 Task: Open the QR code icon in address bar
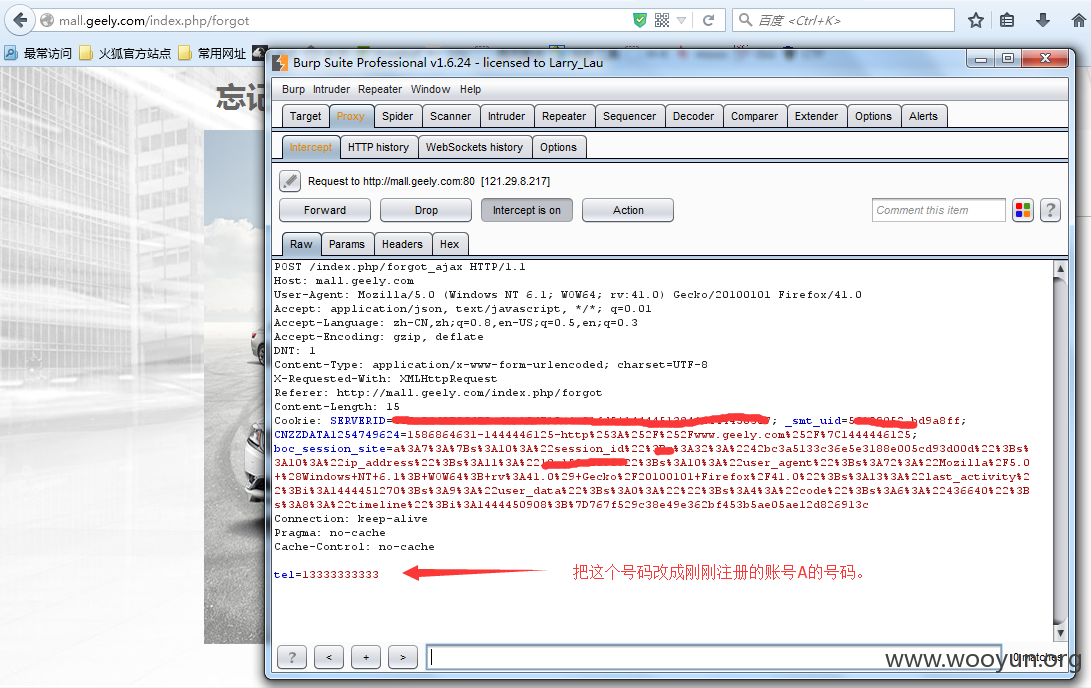point(662,20)
